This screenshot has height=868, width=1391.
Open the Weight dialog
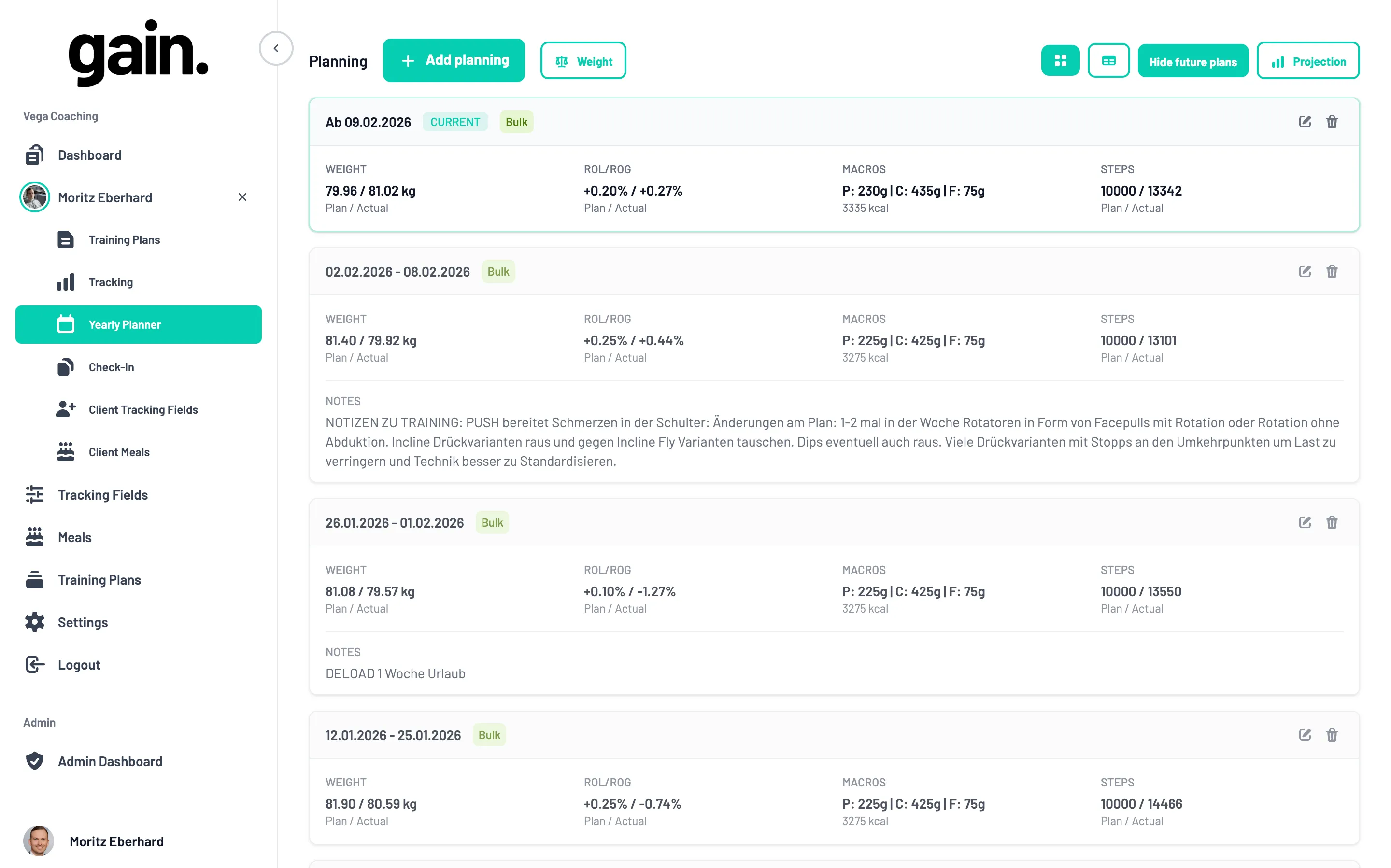583,61
